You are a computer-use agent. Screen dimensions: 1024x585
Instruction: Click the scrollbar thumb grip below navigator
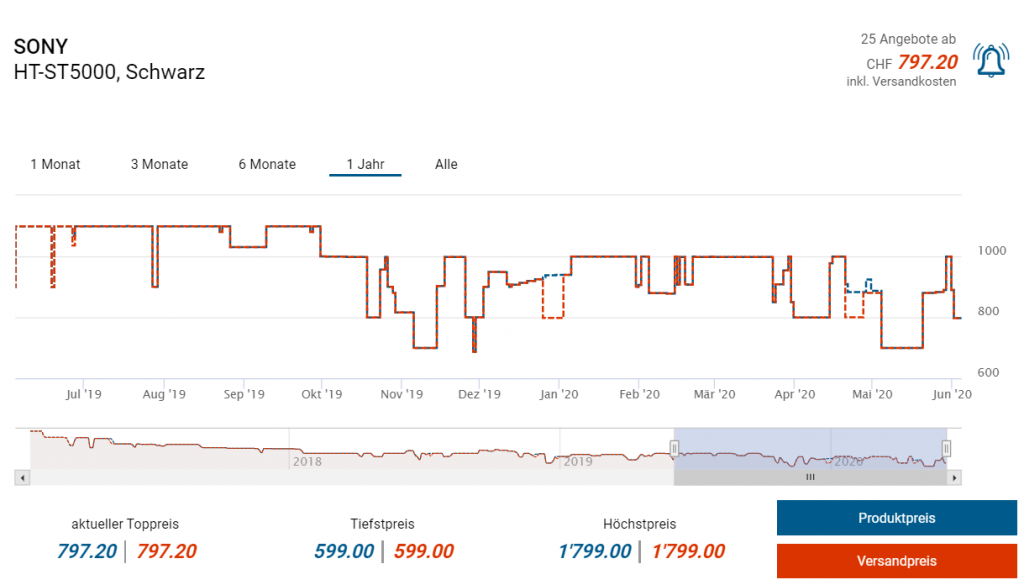(810, 478)
